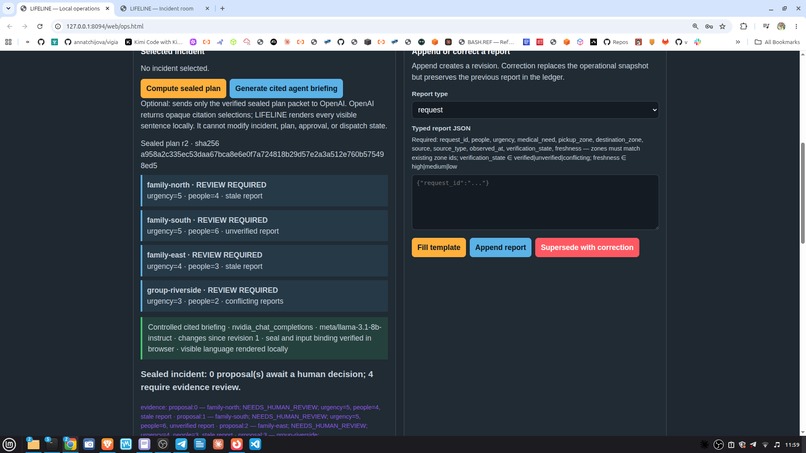Close the LIFELINE — Incident room tab
The height and width of the screenshot is (453, 806).
pos(207,9)
